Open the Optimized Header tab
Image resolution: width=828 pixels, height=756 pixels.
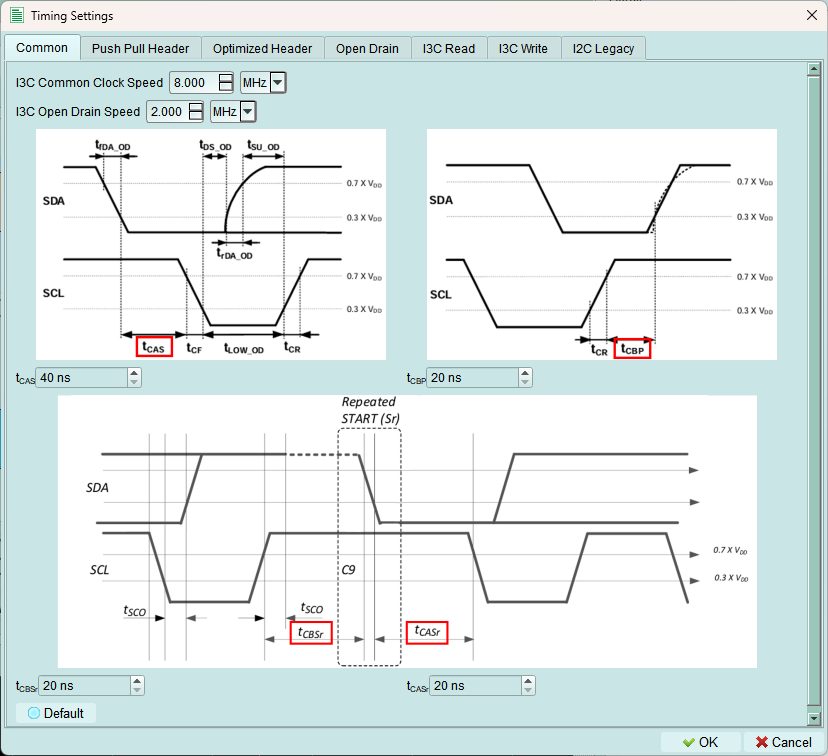263,48
